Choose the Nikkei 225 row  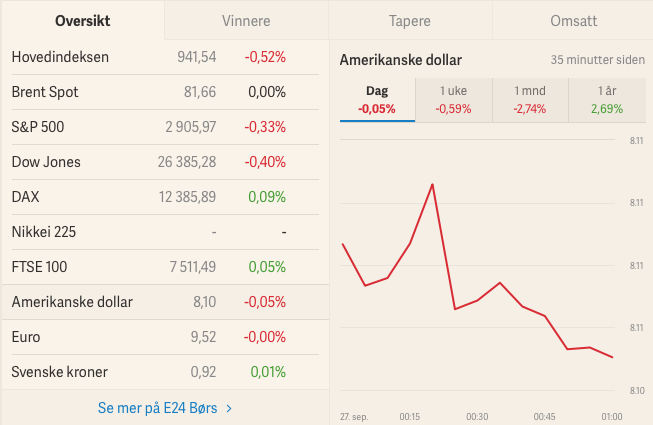165,232
